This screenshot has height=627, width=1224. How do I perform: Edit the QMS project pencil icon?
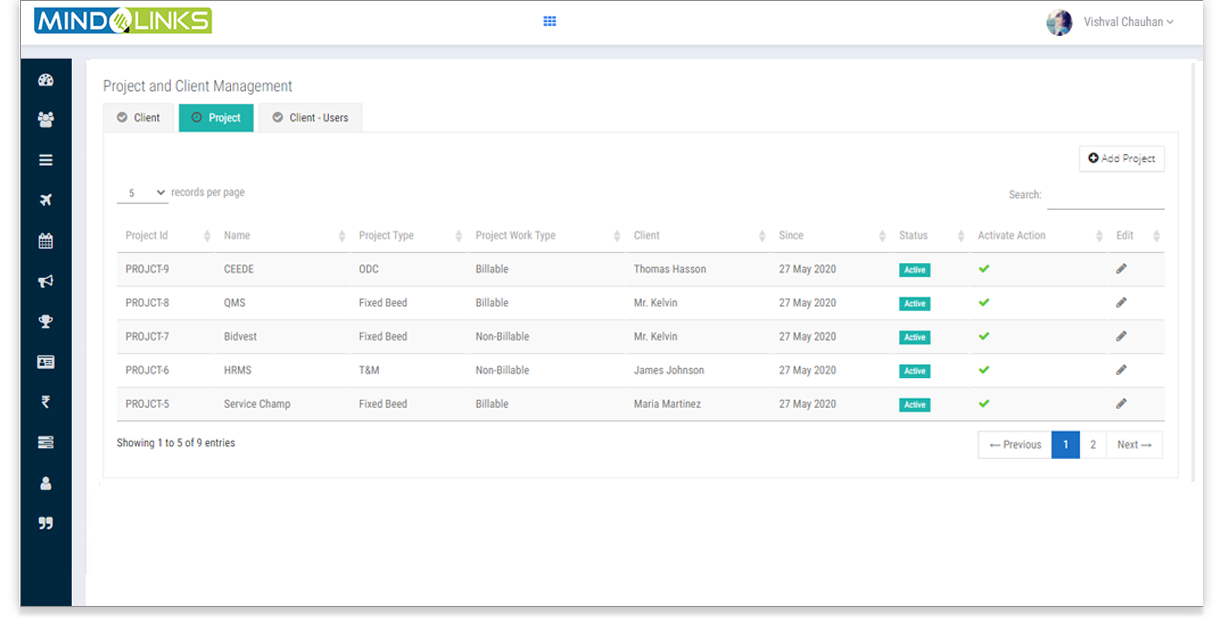pos(1121,303)
